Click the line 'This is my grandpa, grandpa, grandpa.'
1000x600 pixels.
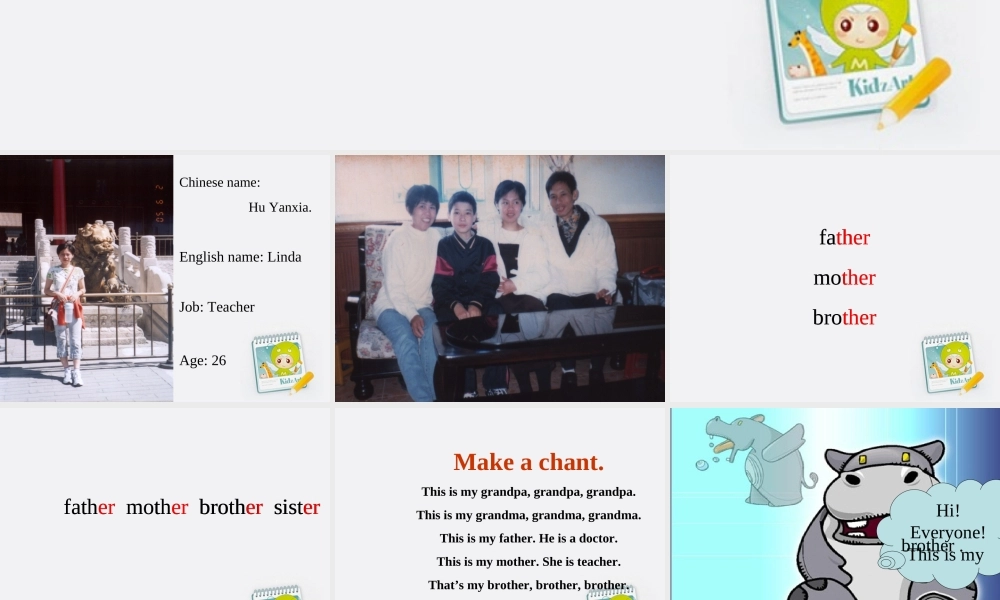click(x=529, y=492)
